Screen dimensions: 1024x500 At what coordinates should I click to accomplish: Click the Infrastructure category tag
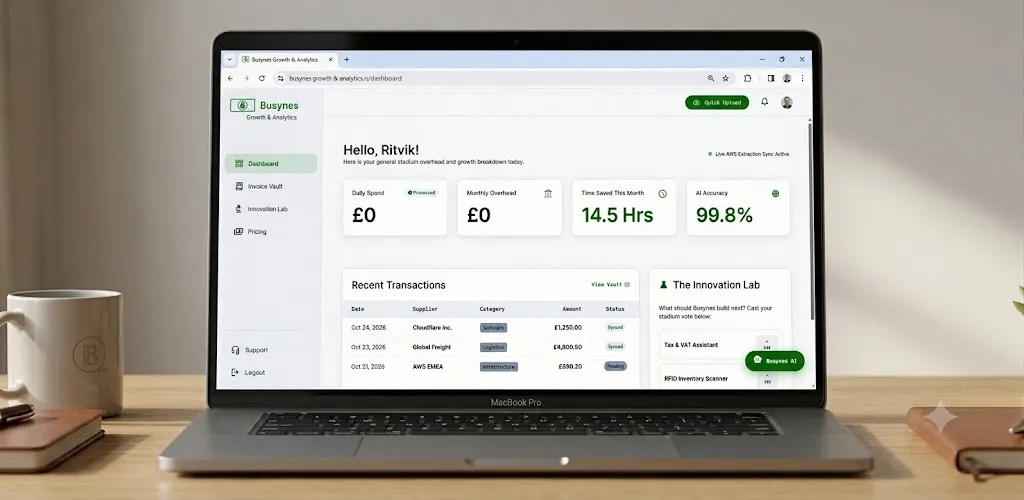point(499,367)
